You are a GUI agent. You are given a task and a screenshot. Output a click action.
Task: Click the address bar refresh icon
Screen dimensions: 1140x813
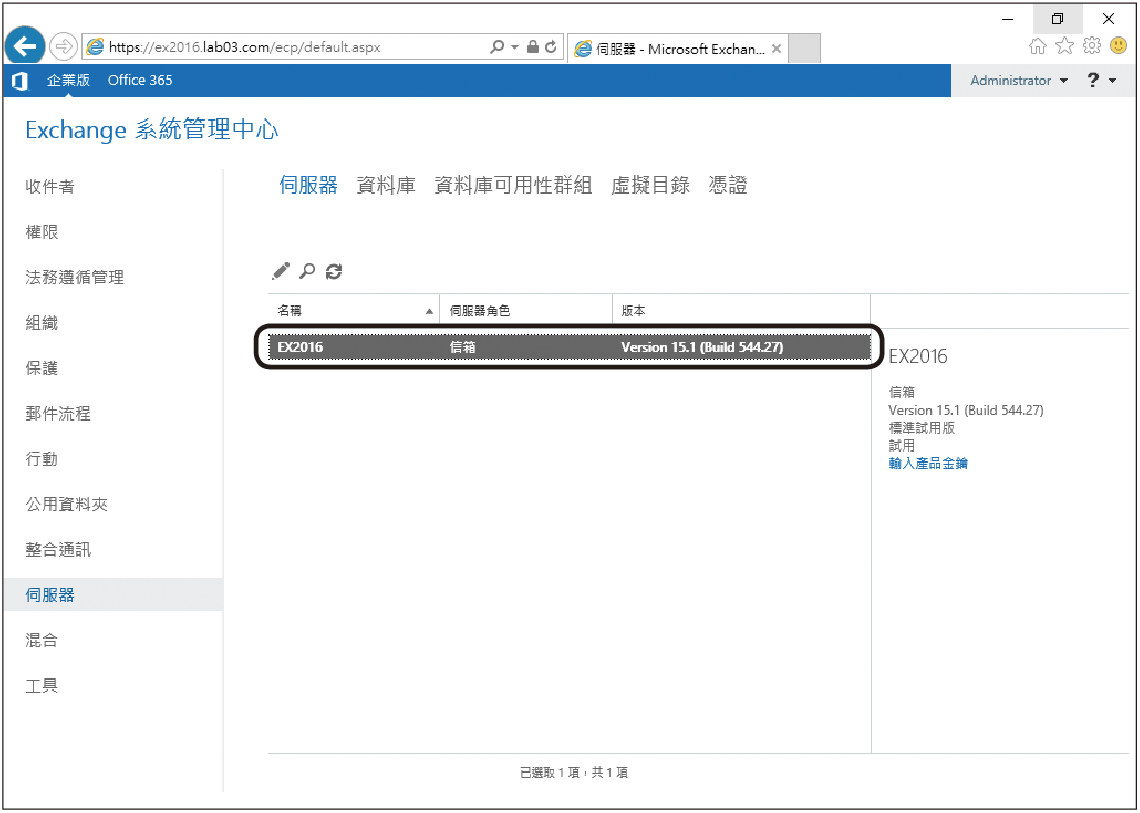[551, 47]
